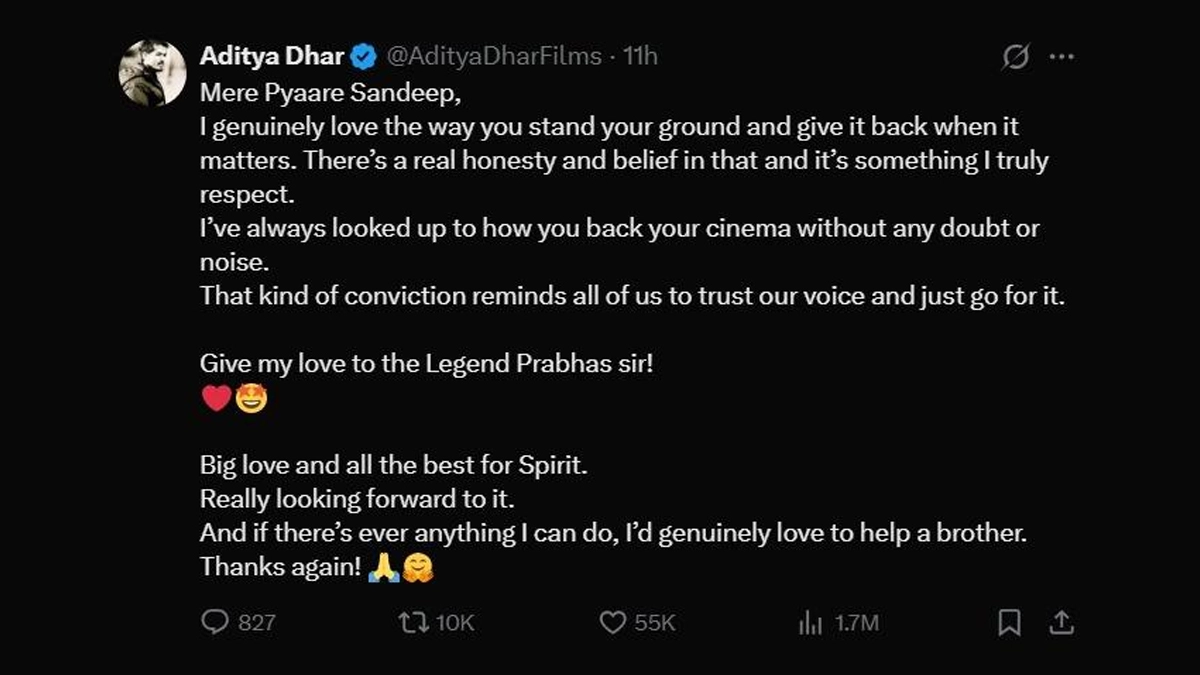Click the share upload arrow icon
Viewport: 1200px width, 675px height.
point(1061,622)
